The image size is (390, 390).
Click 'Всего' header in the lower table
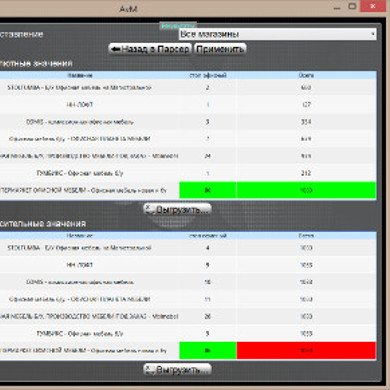point(306,236)
